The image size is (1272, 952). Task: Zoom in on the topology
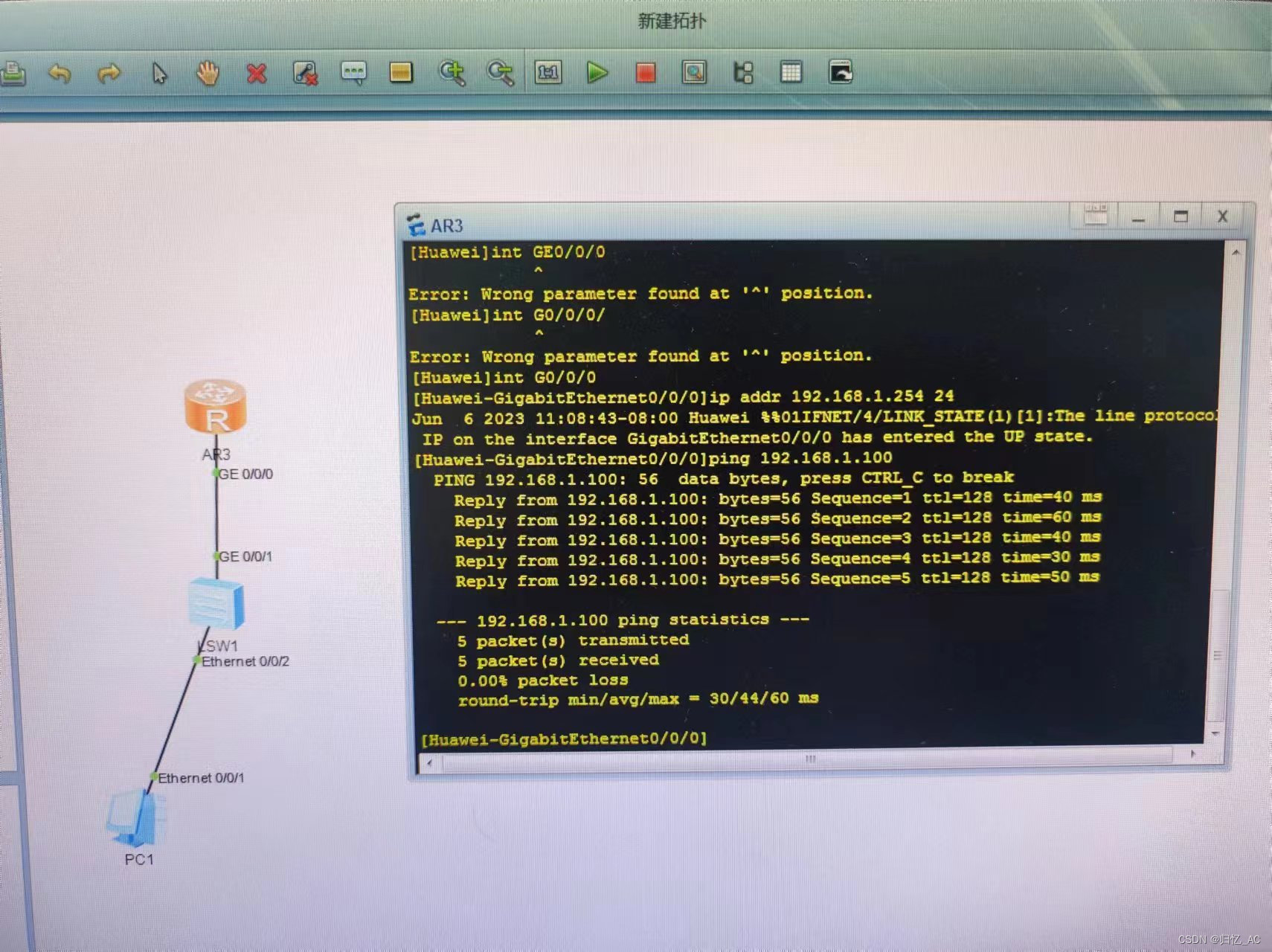(452, 73)
